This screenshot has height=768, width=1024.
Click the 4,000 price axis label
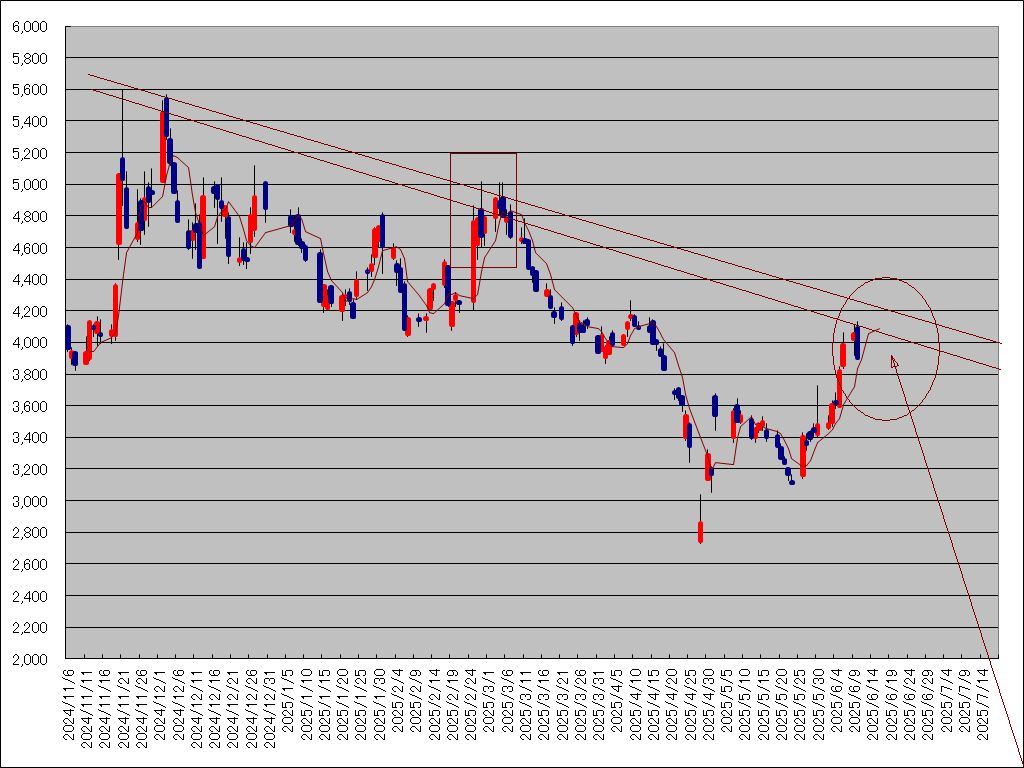[x=30, y=343]
